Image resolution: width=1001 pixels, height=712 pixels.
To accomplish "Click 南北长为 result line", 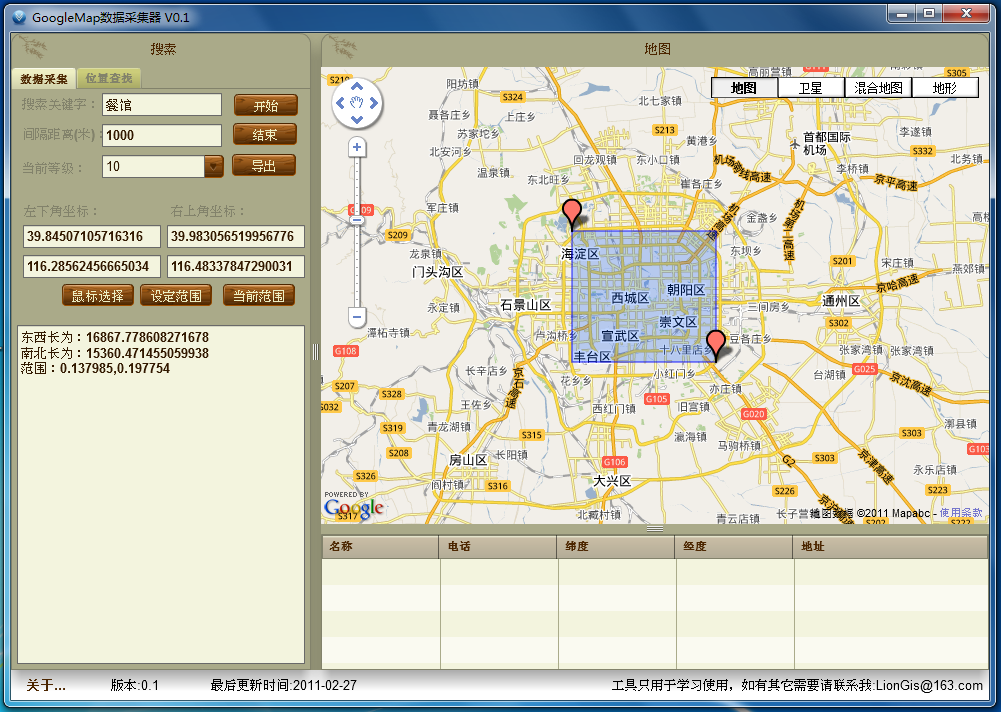I will click(x=115, y=353).
